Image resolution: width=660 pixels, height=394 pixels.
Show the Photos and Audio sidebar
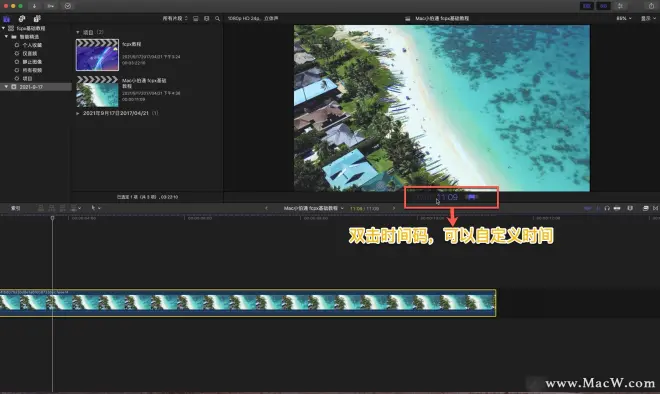(x=22, y=19)
